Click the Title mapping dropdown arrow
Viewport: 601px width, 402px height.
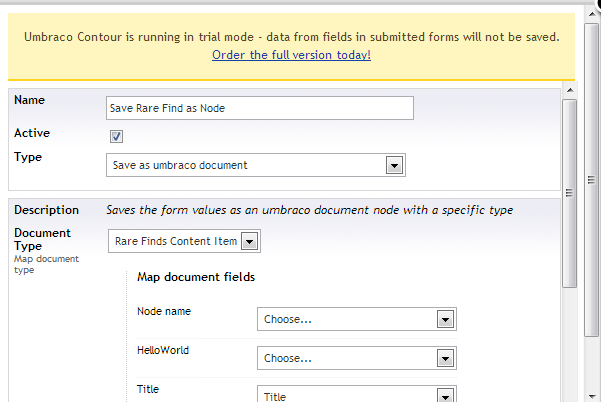click(445, 395)
